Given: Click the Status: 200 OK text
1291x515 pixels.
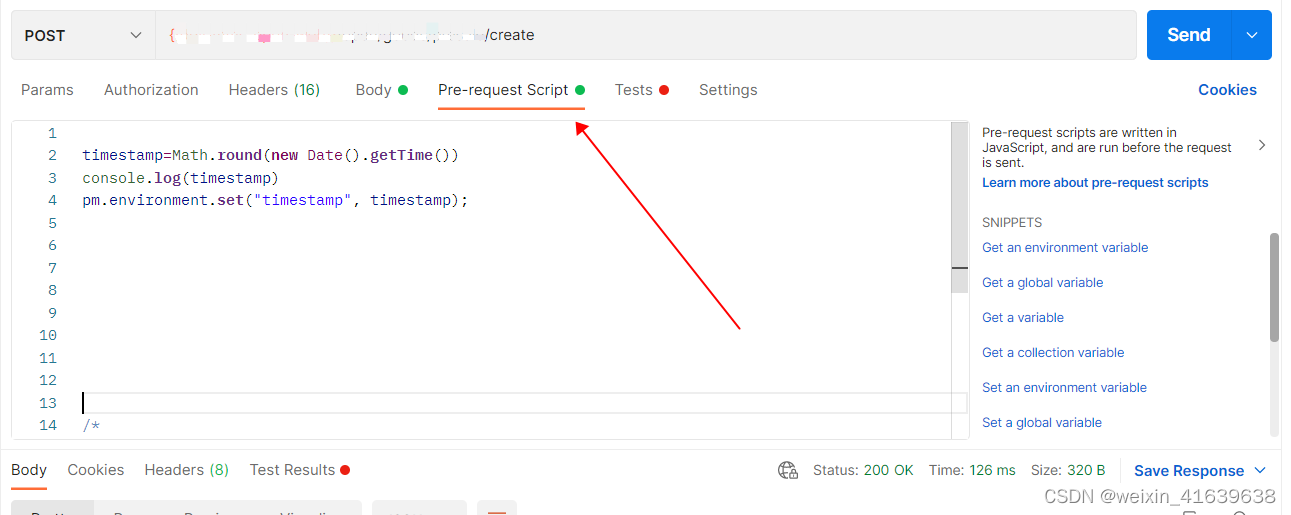Looking at the screenshot, I should point(863,470).
